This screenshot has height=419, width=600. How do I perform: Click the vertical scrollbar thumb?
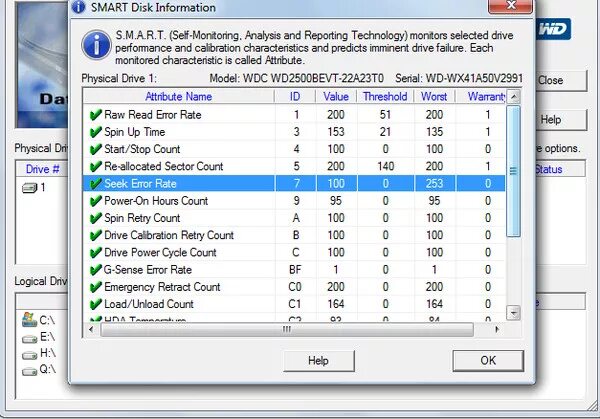point(514,171)
